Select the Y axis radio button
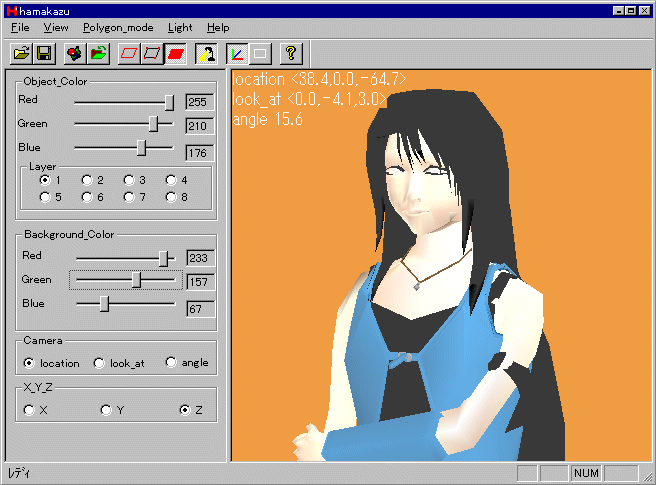656x485 pixels. pyautogui.click(x=106, y=410)
